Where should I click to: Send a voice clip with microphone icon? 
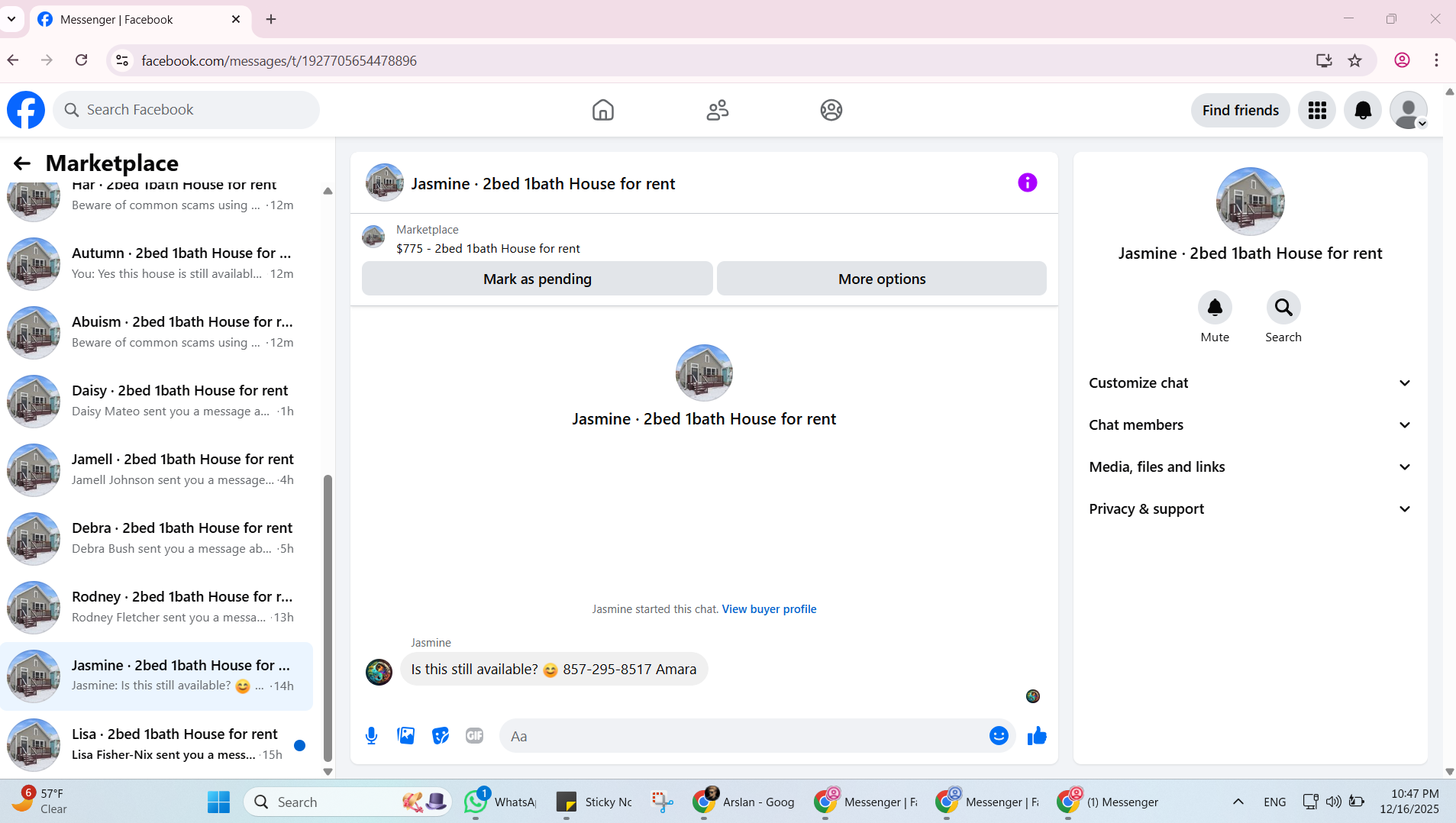tap(371, 736)
